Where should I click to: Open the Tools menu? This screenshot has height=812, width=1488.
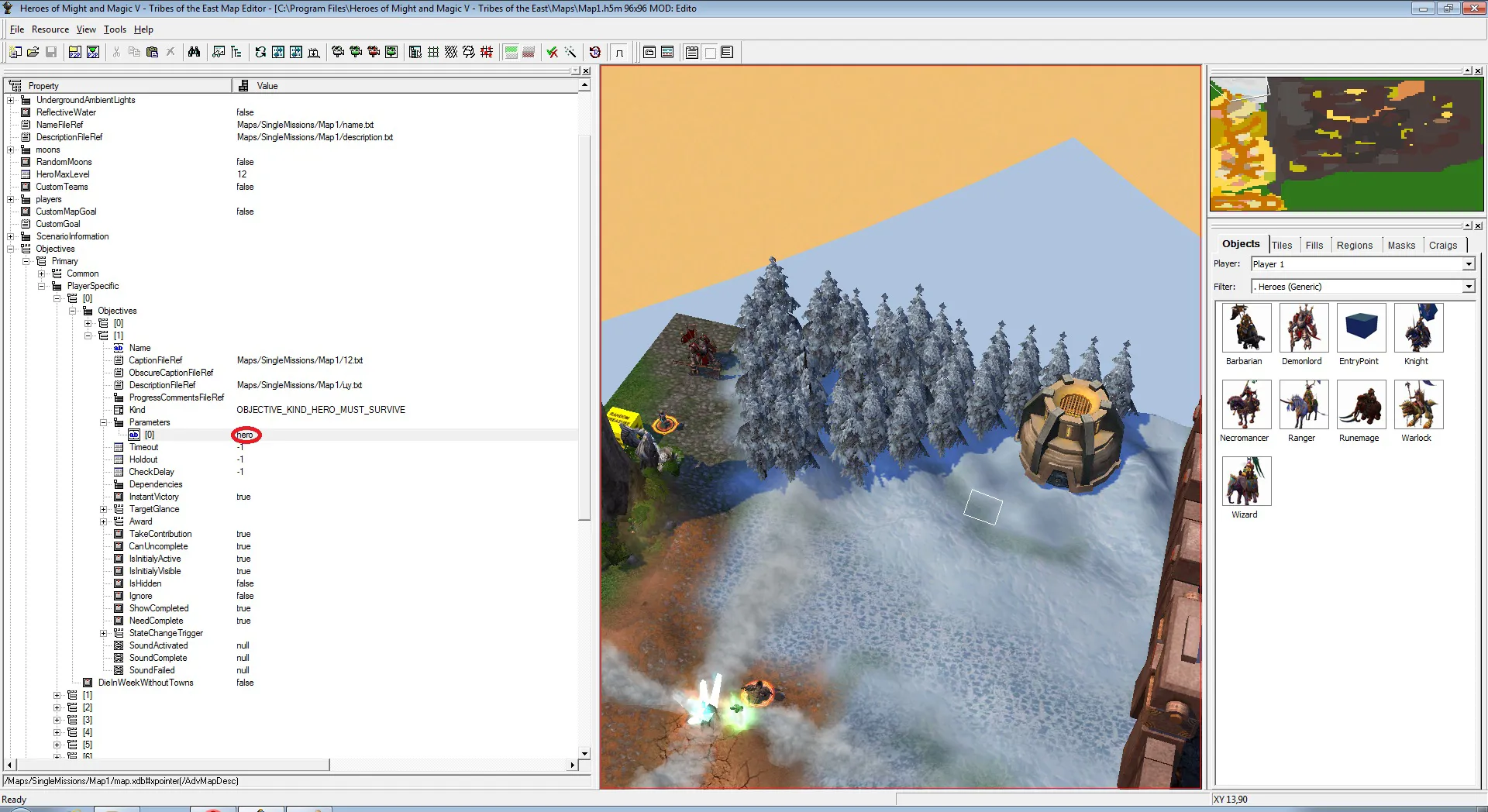click(x=115, y=29)
